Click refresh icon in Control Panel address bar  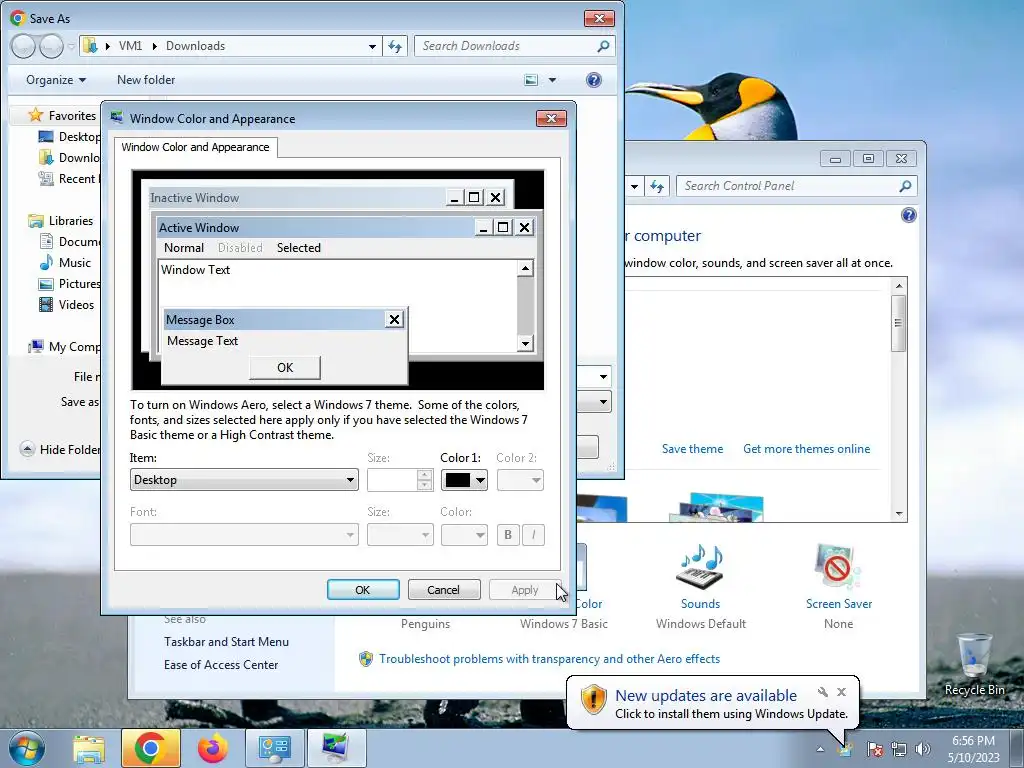(657, 186)
